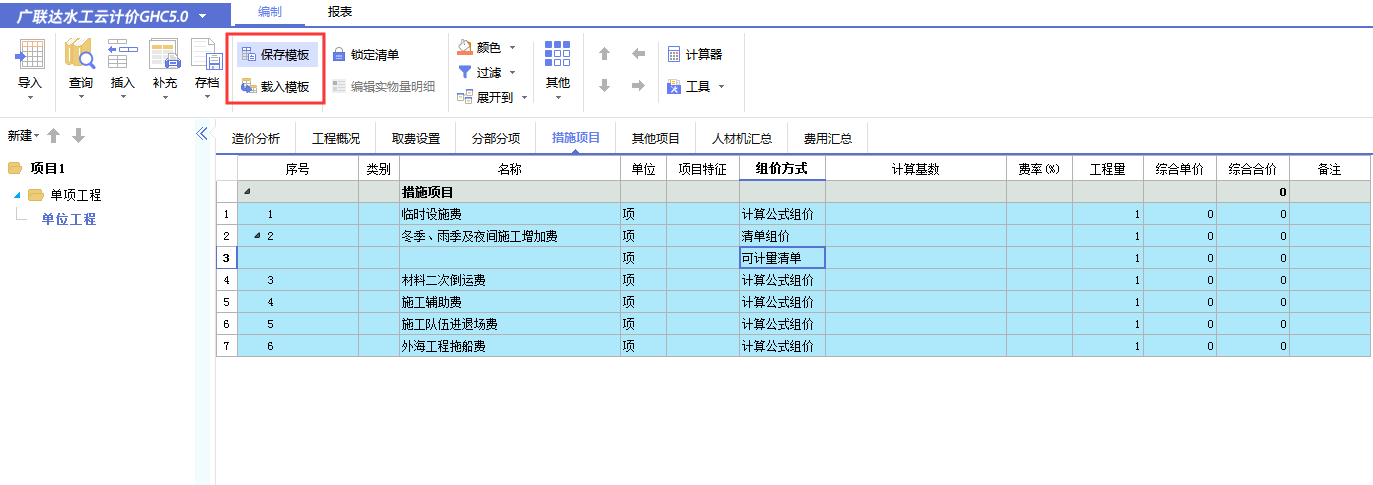
Task: Collapse the 单项工程 tree node triangle
Action: point(17,194)
